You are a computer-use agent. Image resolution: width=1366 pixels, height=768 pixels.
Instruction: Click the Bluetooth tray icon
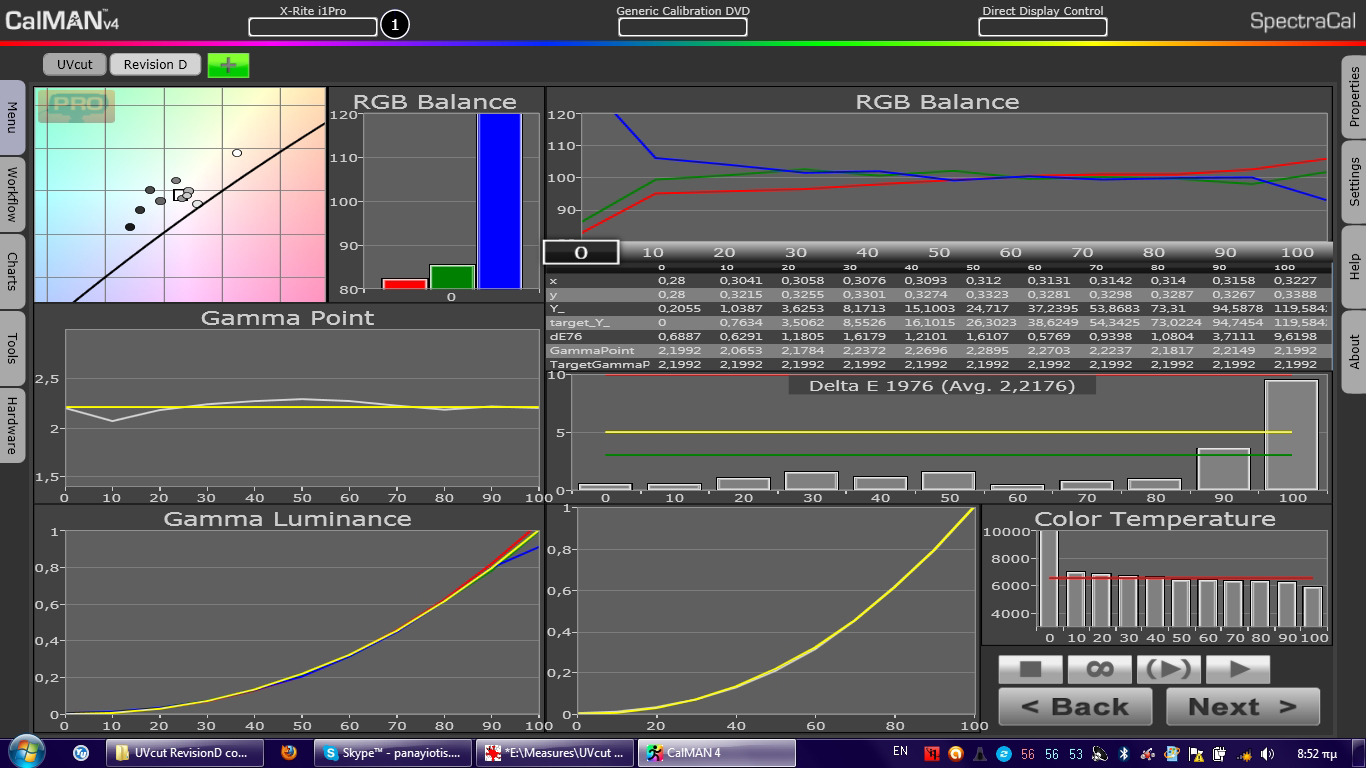pyautogui.click(x=1123, y=753)
